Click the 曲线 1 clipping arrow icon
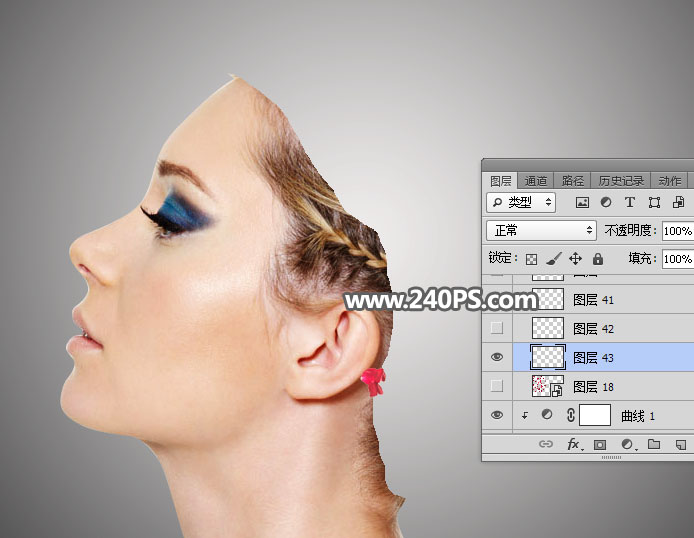 (525, 415)
